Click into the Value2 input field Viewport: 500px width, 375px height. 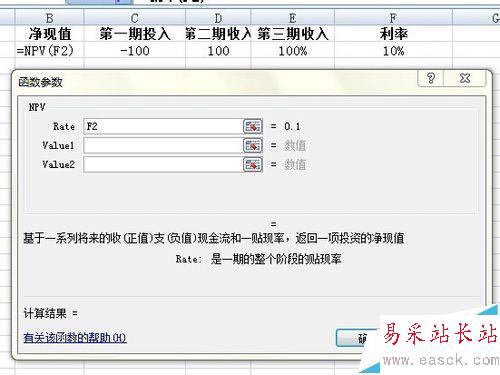click(163, 164)
